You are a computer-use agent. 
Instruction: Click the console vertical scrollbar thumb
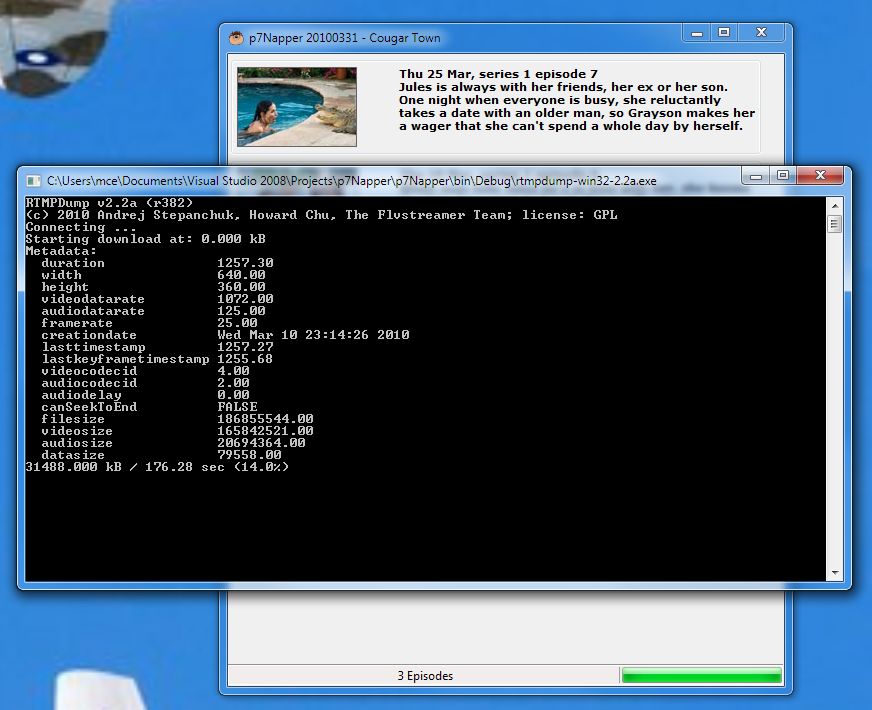[835, 224]
